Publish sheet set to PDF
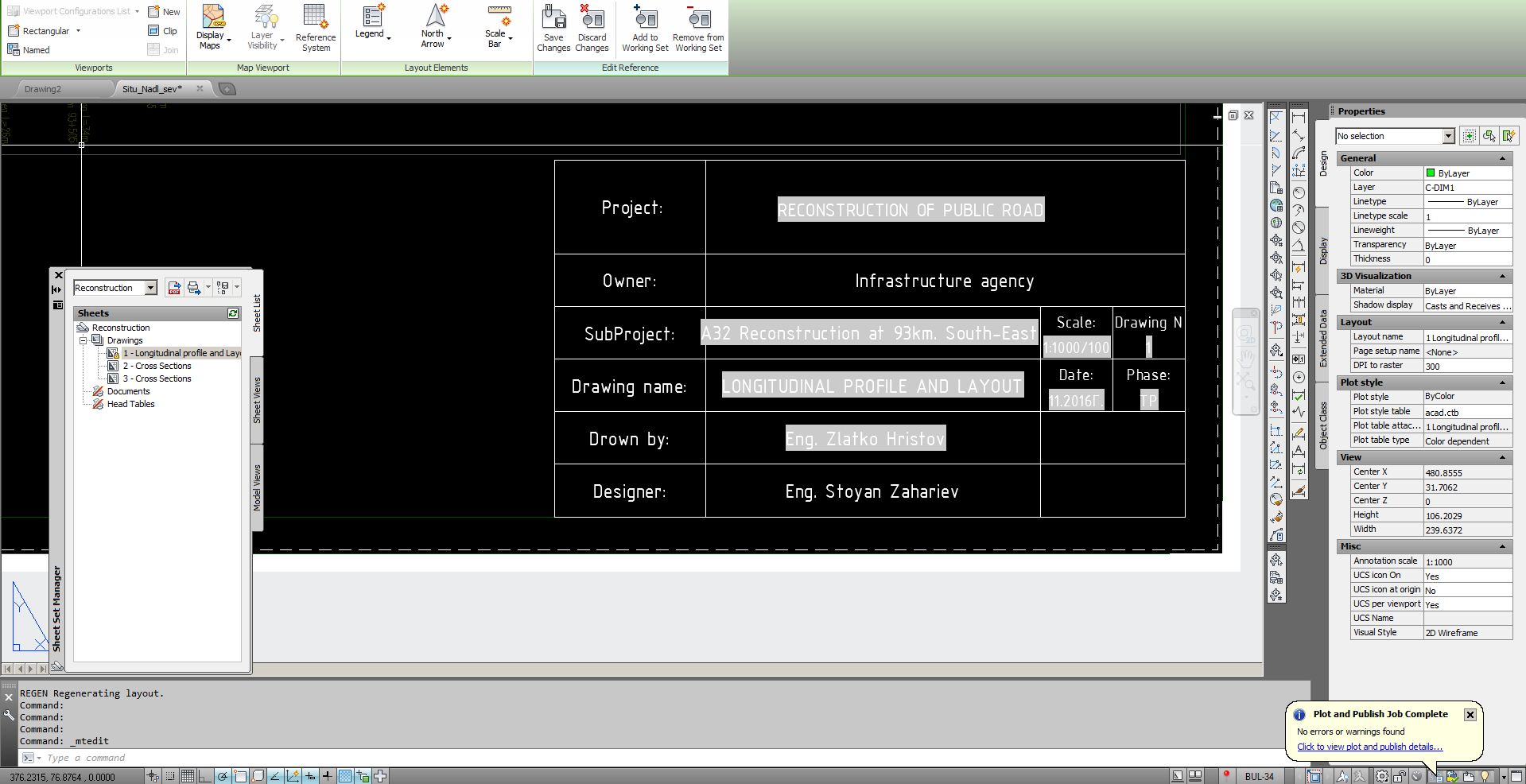 [174, 288]
